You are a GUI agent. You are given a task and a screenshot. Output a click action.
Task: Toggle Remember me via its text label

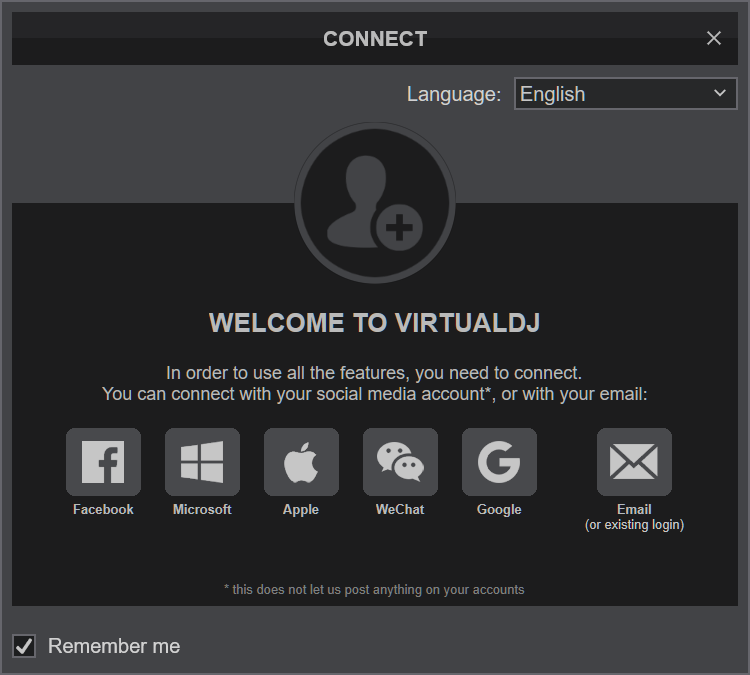114,646
